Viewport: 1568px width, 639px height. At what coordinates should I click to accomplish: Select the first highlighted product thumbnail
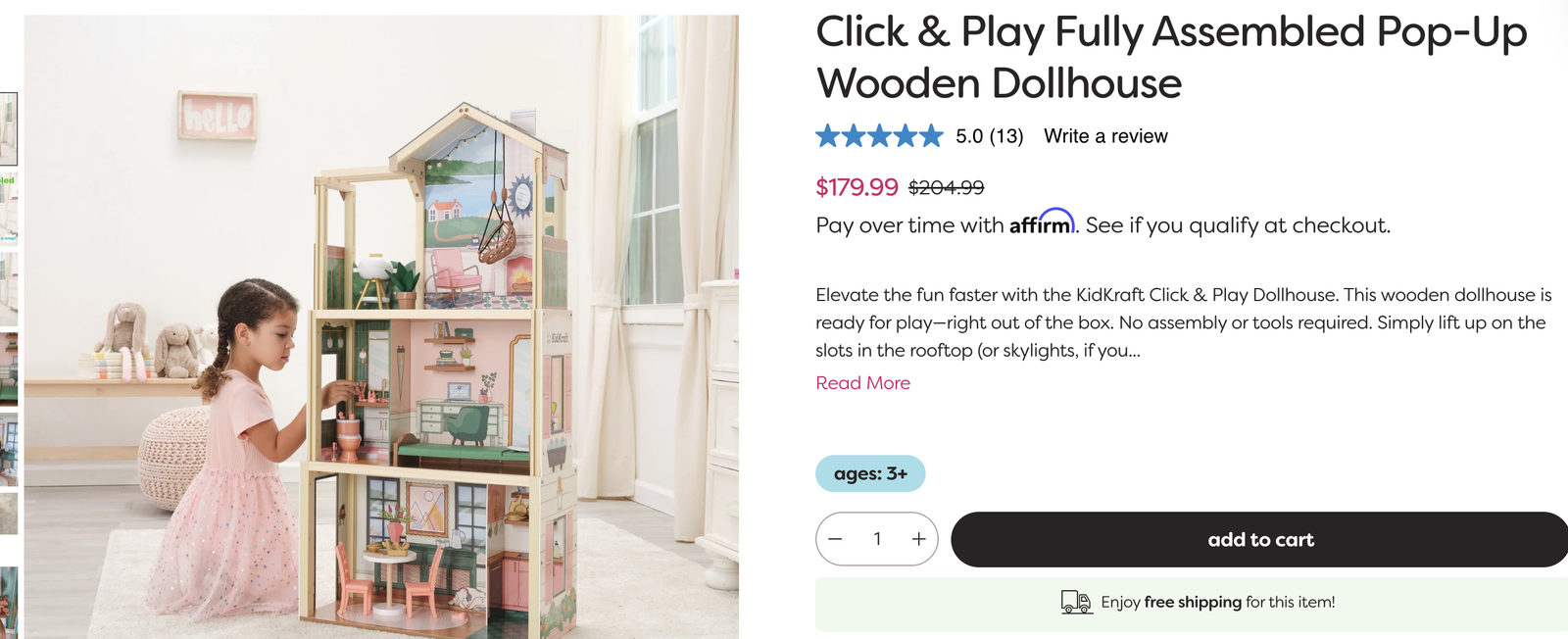[9, 128]
